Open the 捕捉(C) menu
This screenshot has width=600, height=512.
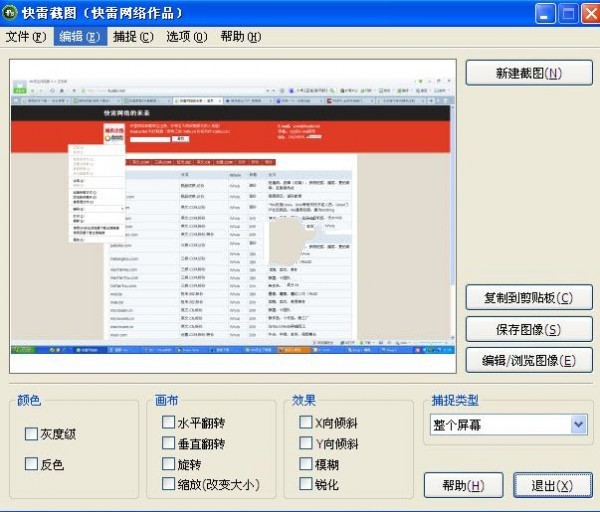point(133,37)
